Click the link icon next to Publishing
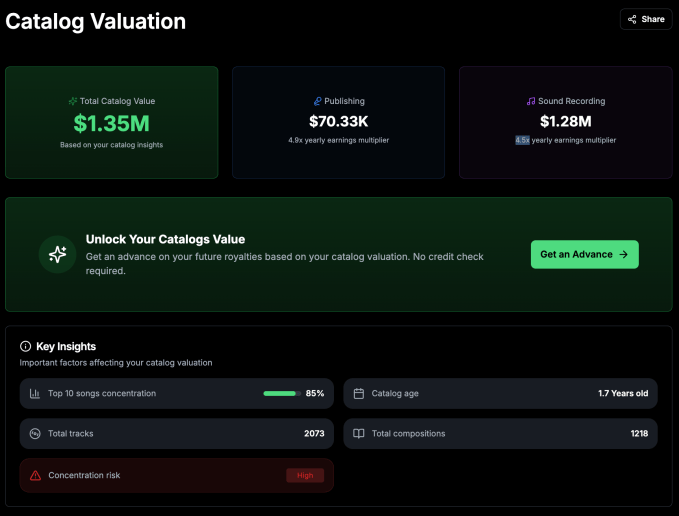This screenshot has height=516, width=679. point(317,101)
